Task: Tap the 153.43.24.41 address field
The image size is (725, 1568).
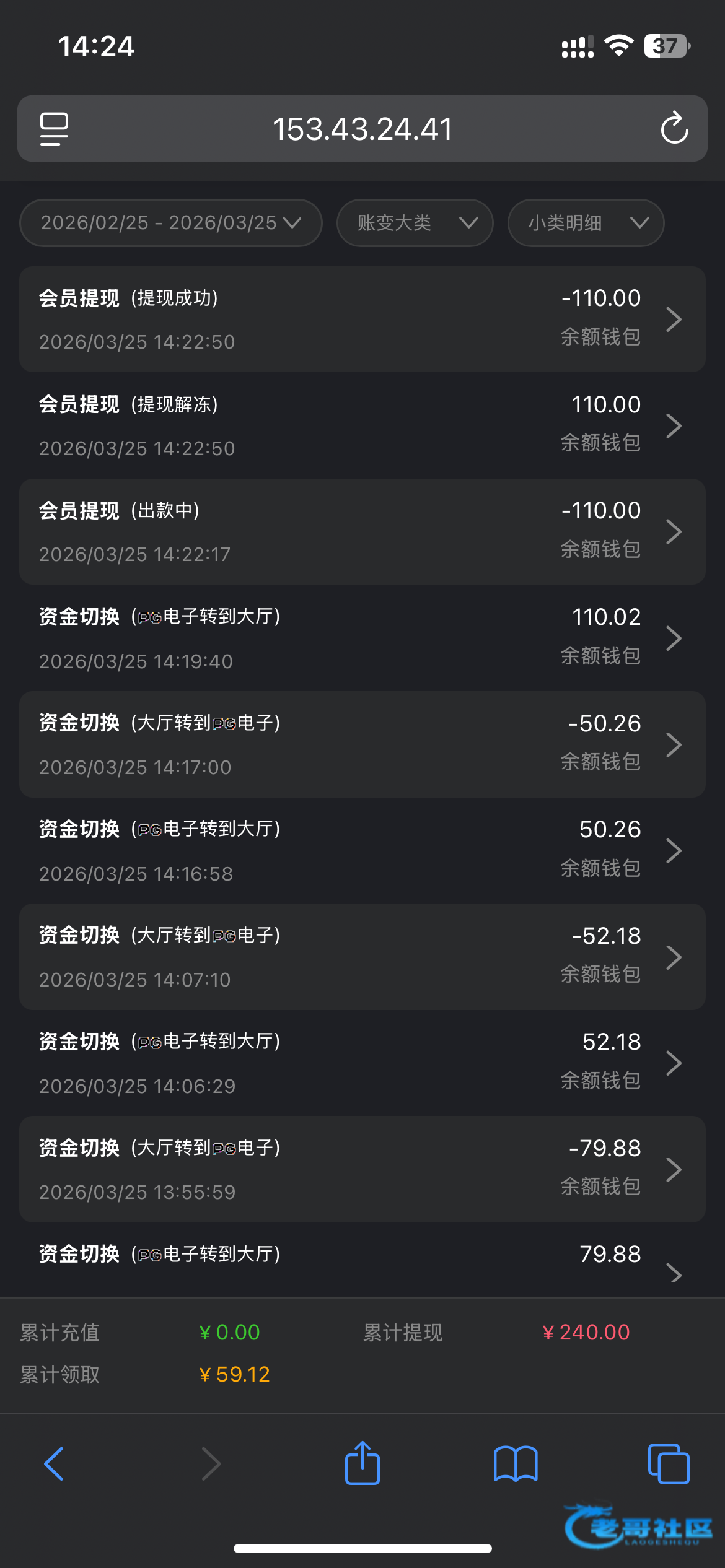Action: 362,129
